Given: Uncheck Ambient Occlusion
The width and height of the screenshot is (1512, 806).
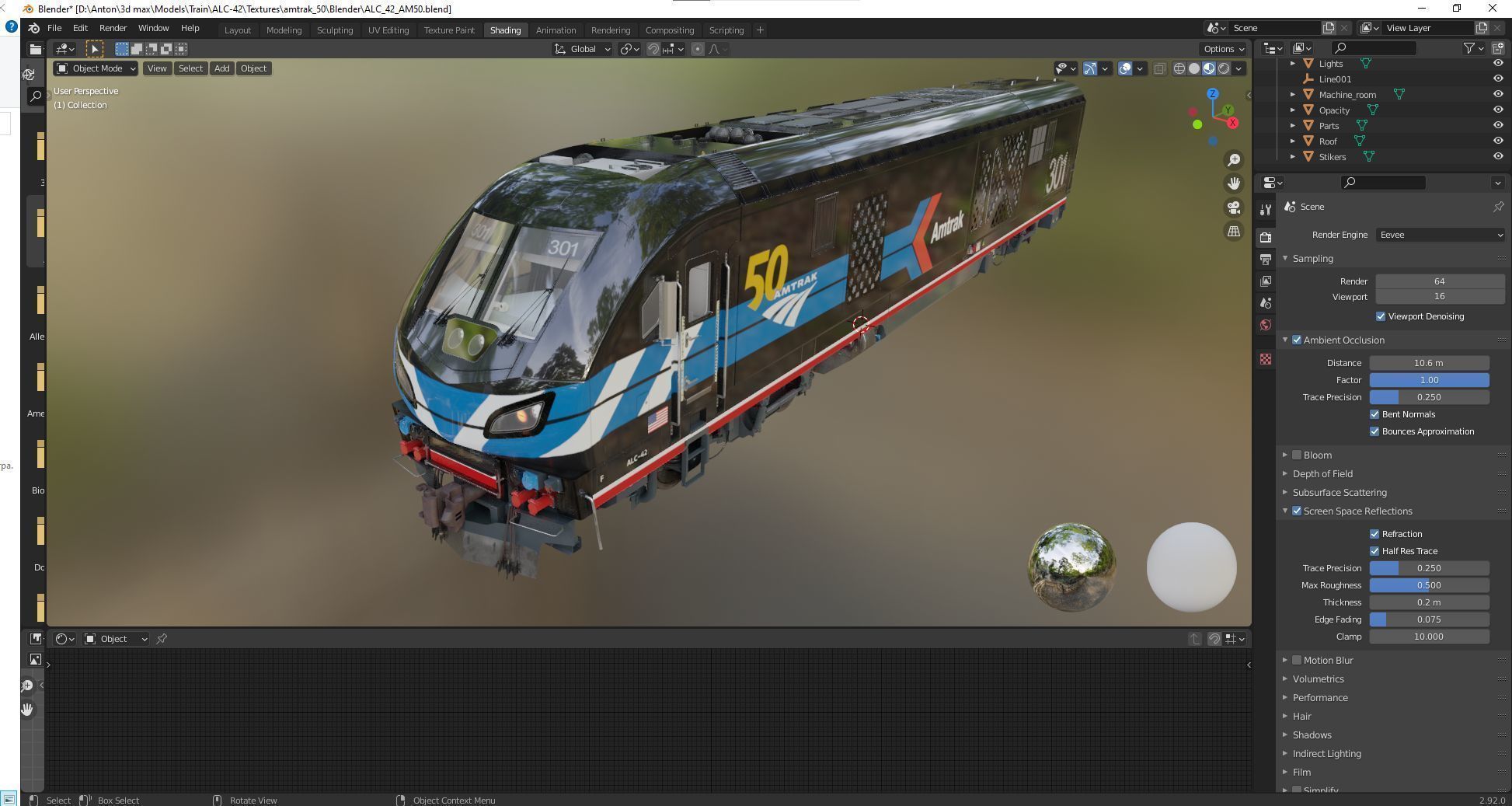Looking at the screenshot, I should tap(1297, 340).
